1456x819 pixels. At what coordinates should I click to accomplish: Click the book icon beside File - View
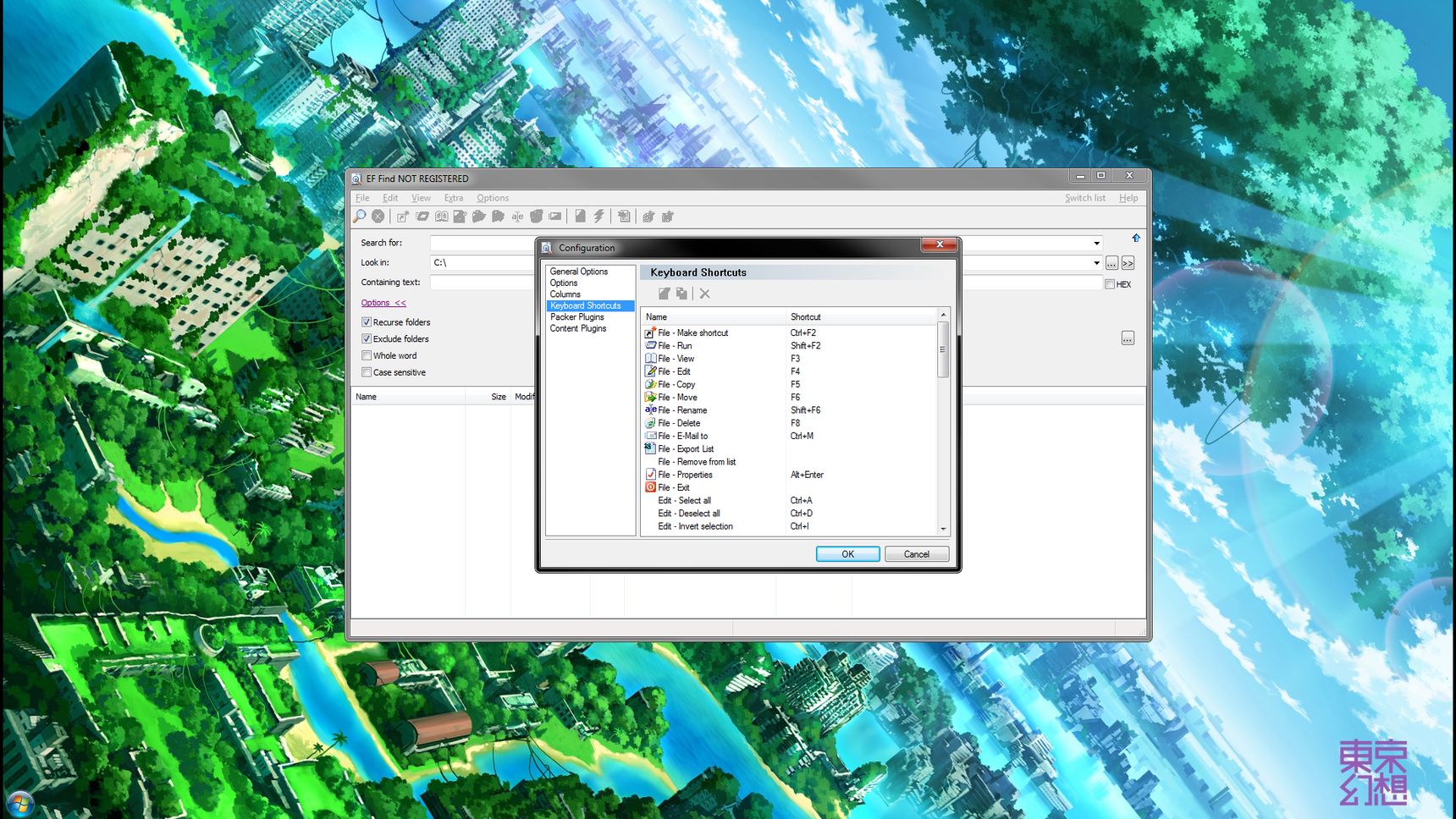[650, 359]
